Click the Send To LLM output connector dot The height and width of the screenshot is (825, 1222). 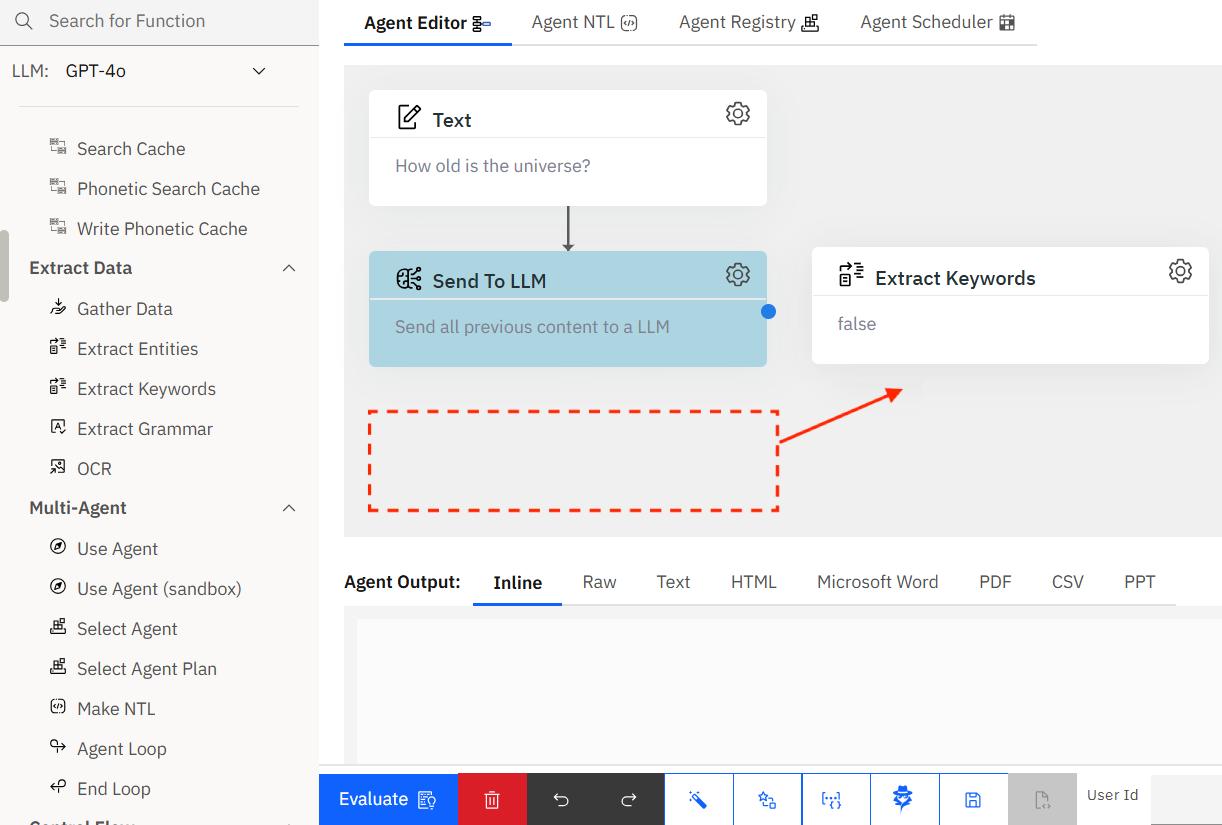coord(768,311)
